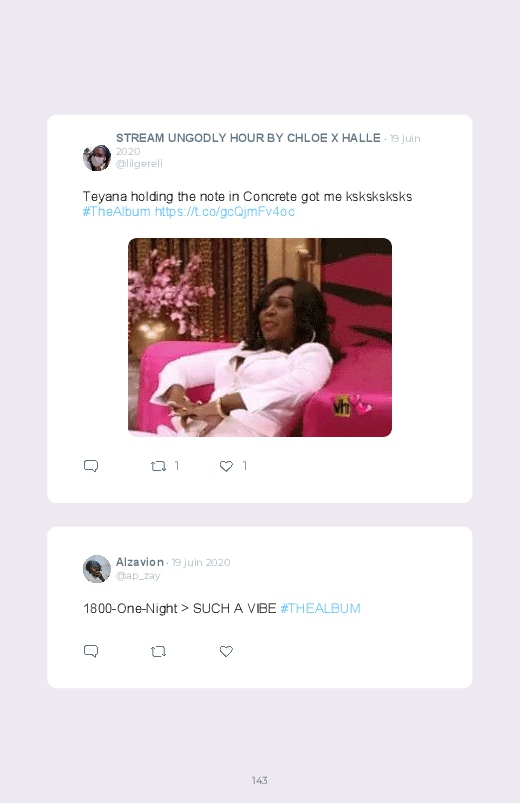Open the #THEALBUM hashtag in Alzavion's tweet
Viewport: 520px width, 803px height.
[x=320, y=608]
